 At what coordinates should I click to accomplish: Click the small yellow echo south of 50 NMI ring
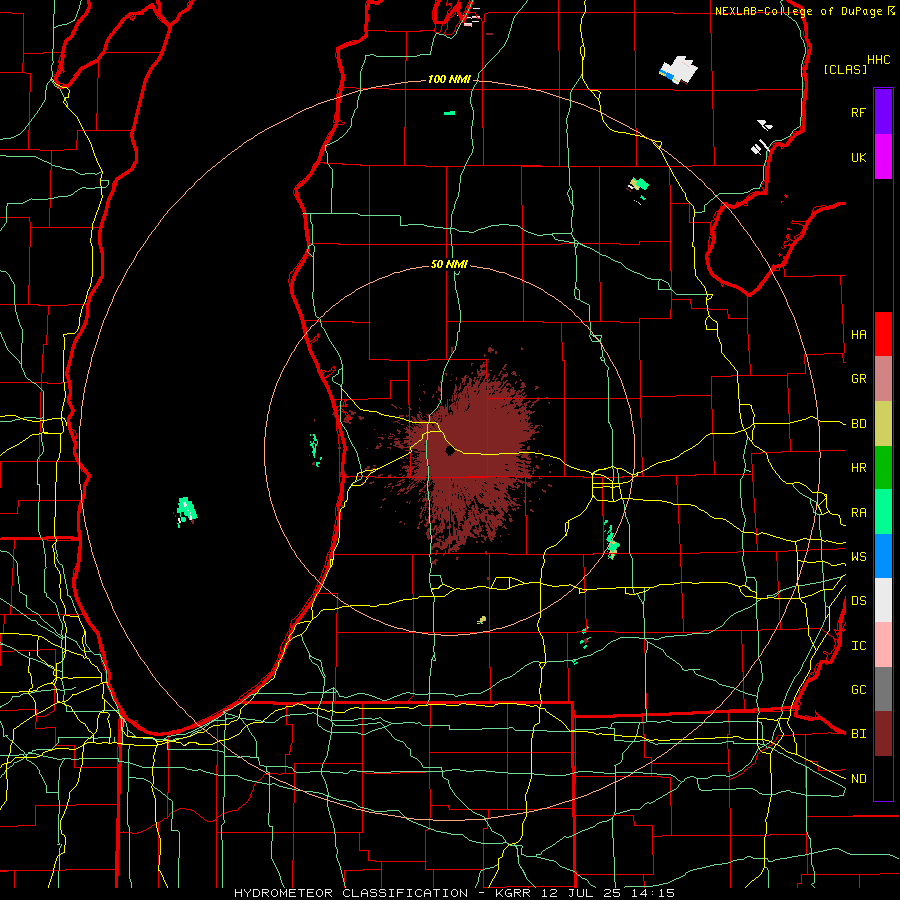[x=482, y=619]
